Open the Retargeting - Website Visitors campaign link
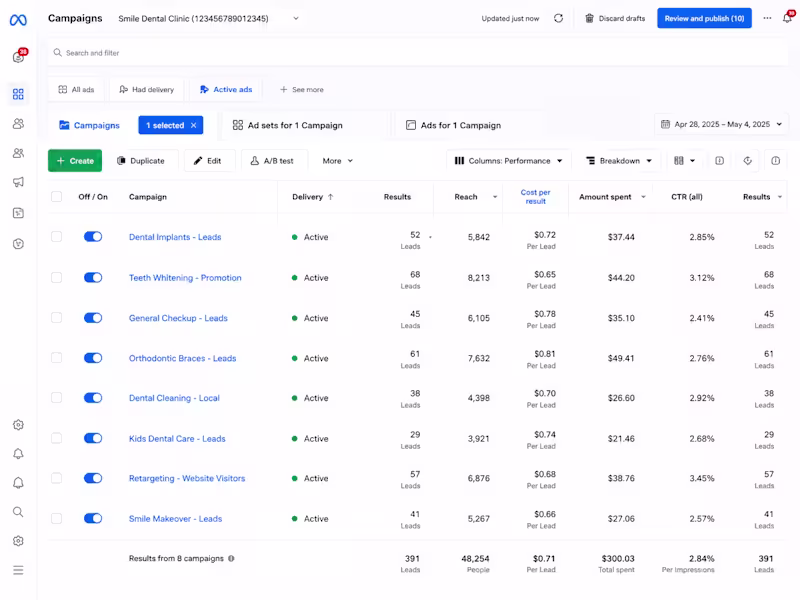The image size is (800, 600). point(187,478)
